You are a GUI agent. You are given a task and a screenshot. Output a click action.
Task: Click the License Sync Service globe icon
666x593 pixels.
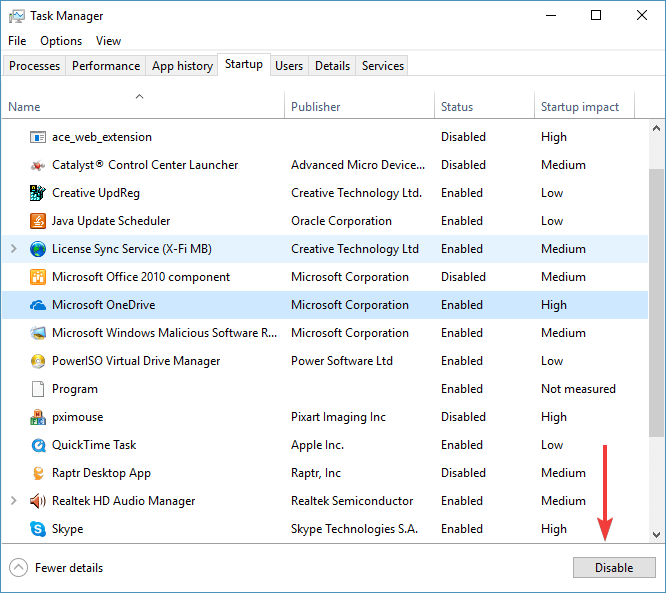[38, 249]
